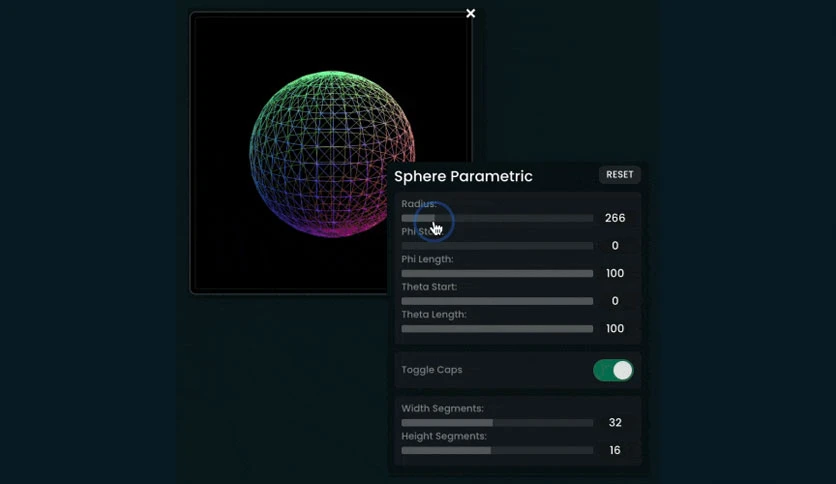Select the Phi Start value 0
The height and width of the screenshot is (484, 836).
615,246
